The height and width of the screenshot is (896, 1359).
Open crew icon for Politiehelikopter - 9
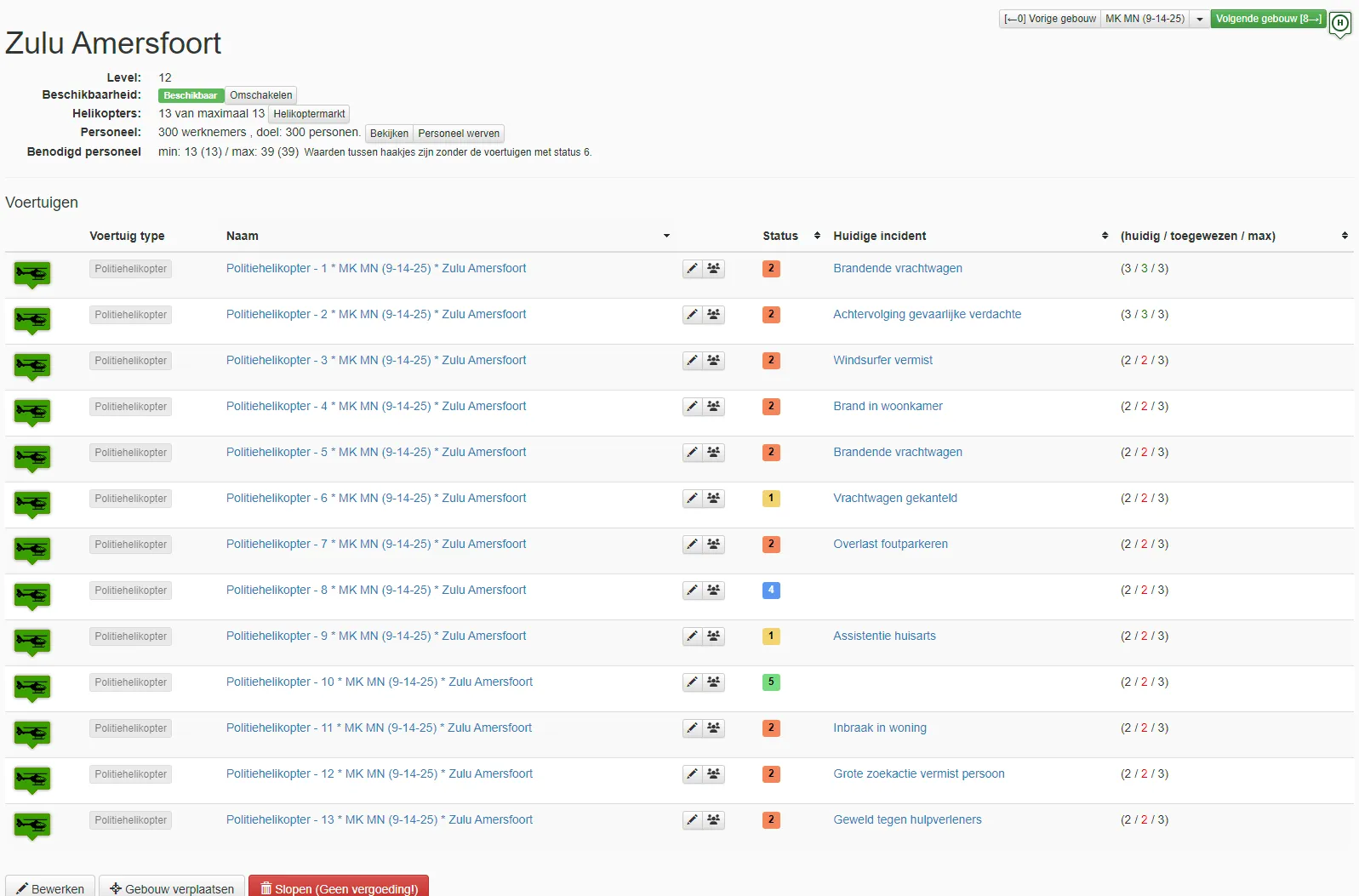point(714,636)
